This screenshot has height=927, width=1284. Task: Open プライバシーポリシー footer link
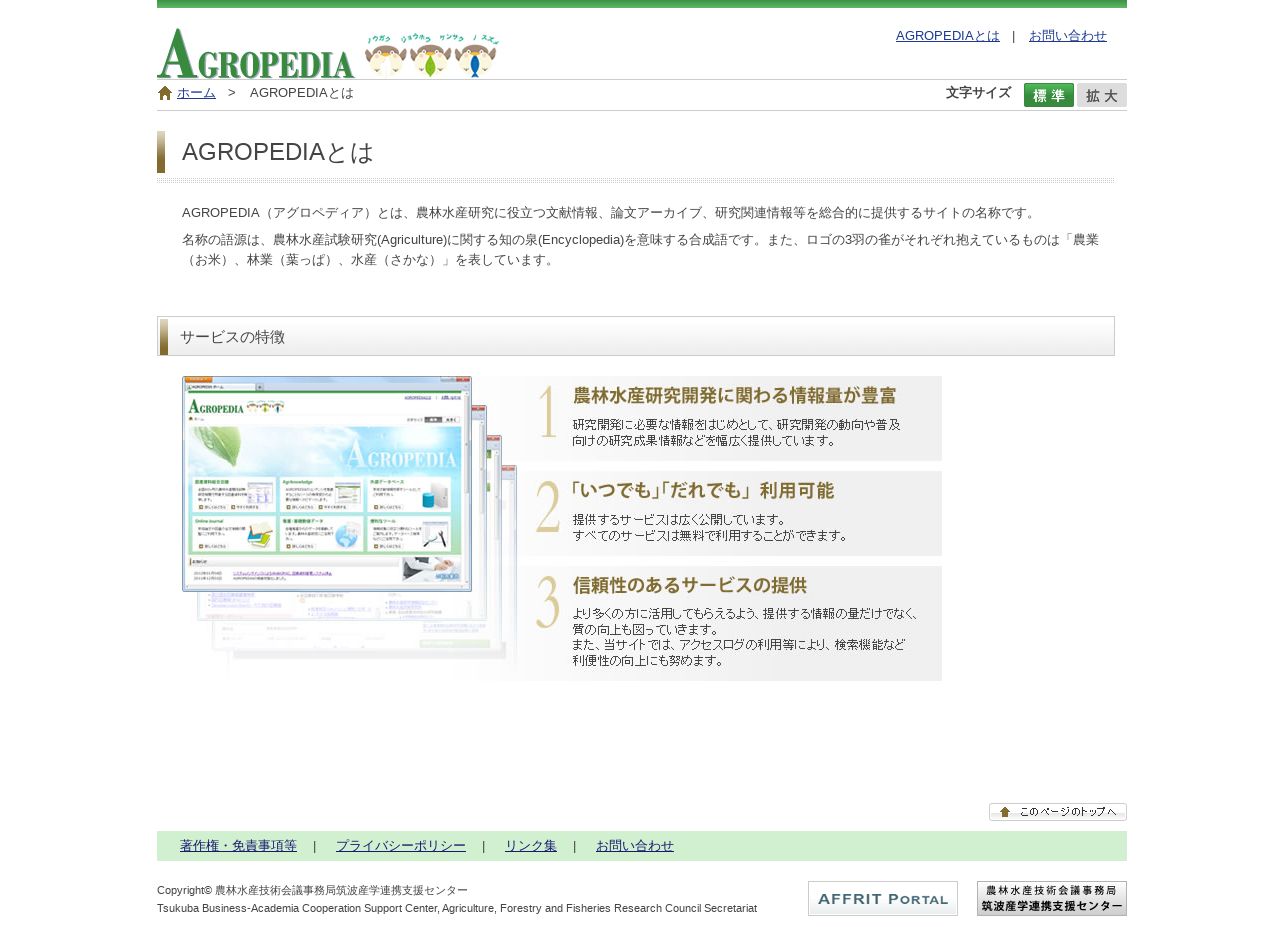click(401, 846)
